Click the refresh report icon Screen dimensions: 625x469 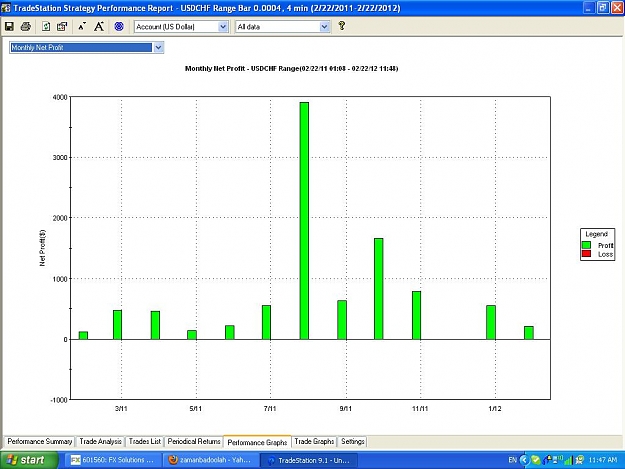[x=46, y=27]
